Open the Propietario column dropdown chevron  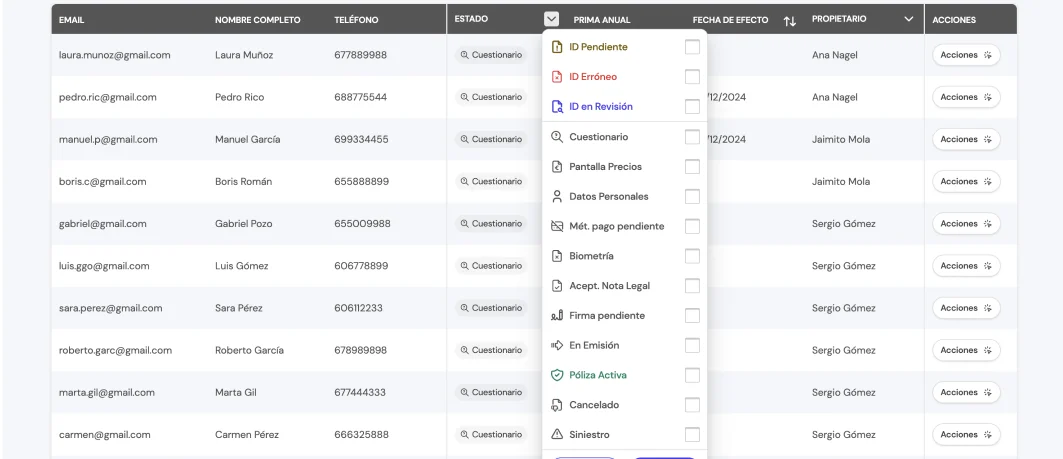point(909,19)
